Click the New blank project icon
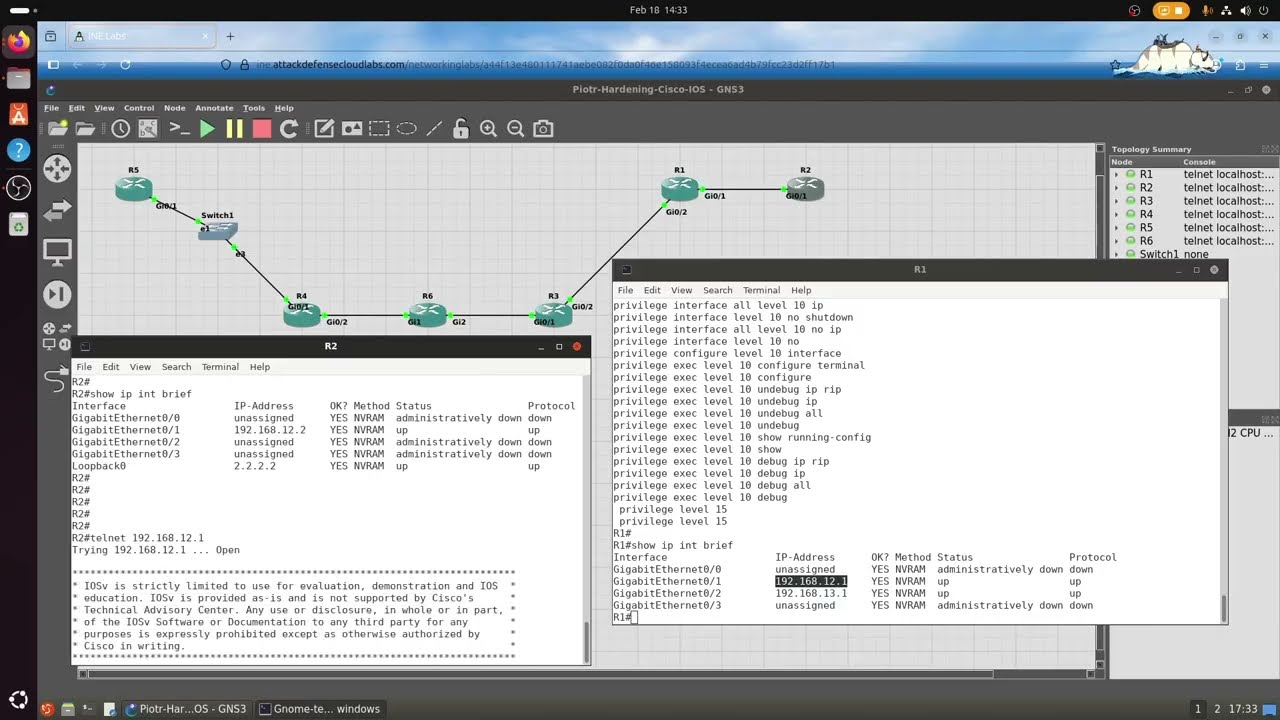This screenshot has width=1280, height=720. point(58,128)
